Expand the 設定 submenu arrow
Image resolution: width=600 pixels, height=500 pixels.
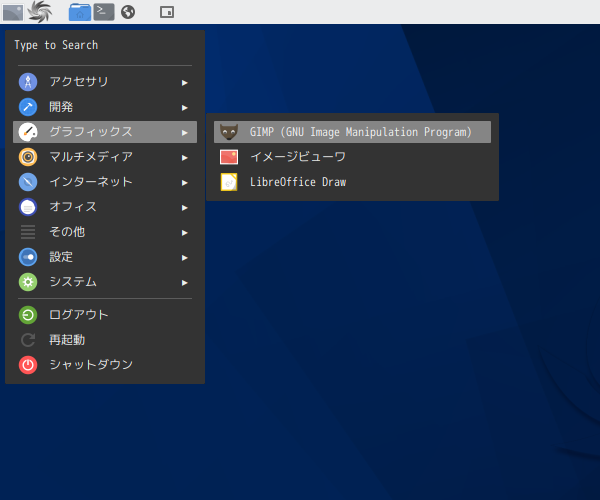point(184,258)
